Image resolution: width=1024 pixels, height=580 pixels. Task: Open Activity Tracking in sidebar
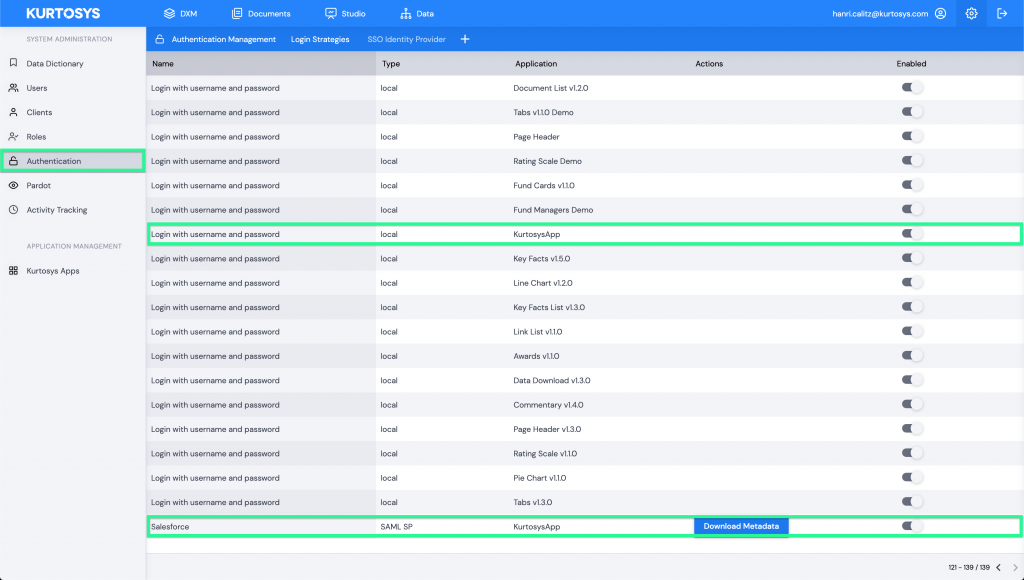[56, 210]
